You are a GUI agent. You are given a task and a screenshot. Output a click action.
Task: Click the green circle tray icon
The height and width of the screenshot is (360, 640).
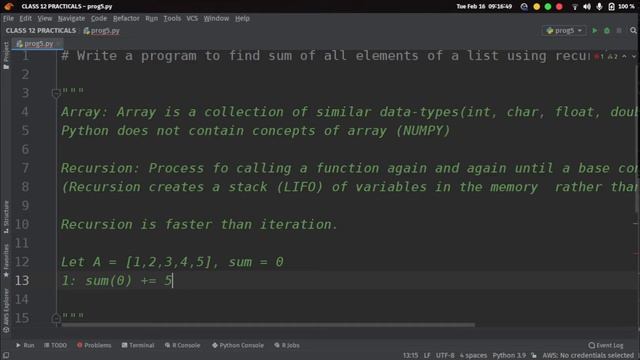tap(548, 7)
